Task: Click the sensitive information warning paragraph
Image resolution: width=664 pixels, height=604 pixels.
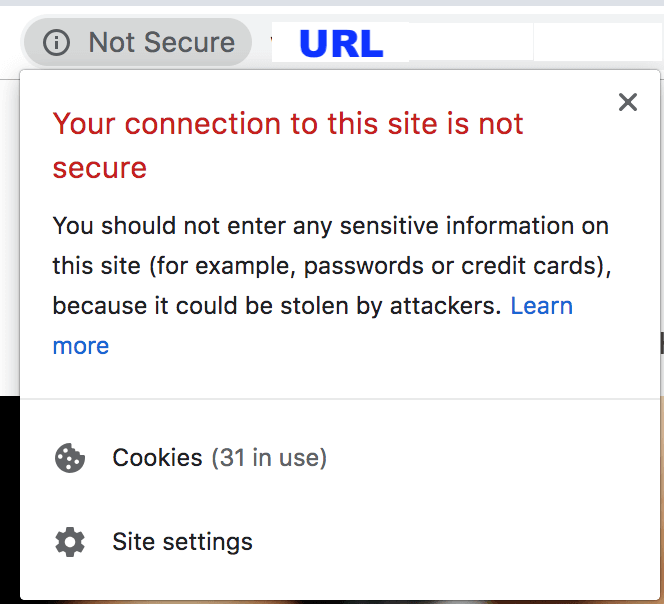Action: click(331, 285)
